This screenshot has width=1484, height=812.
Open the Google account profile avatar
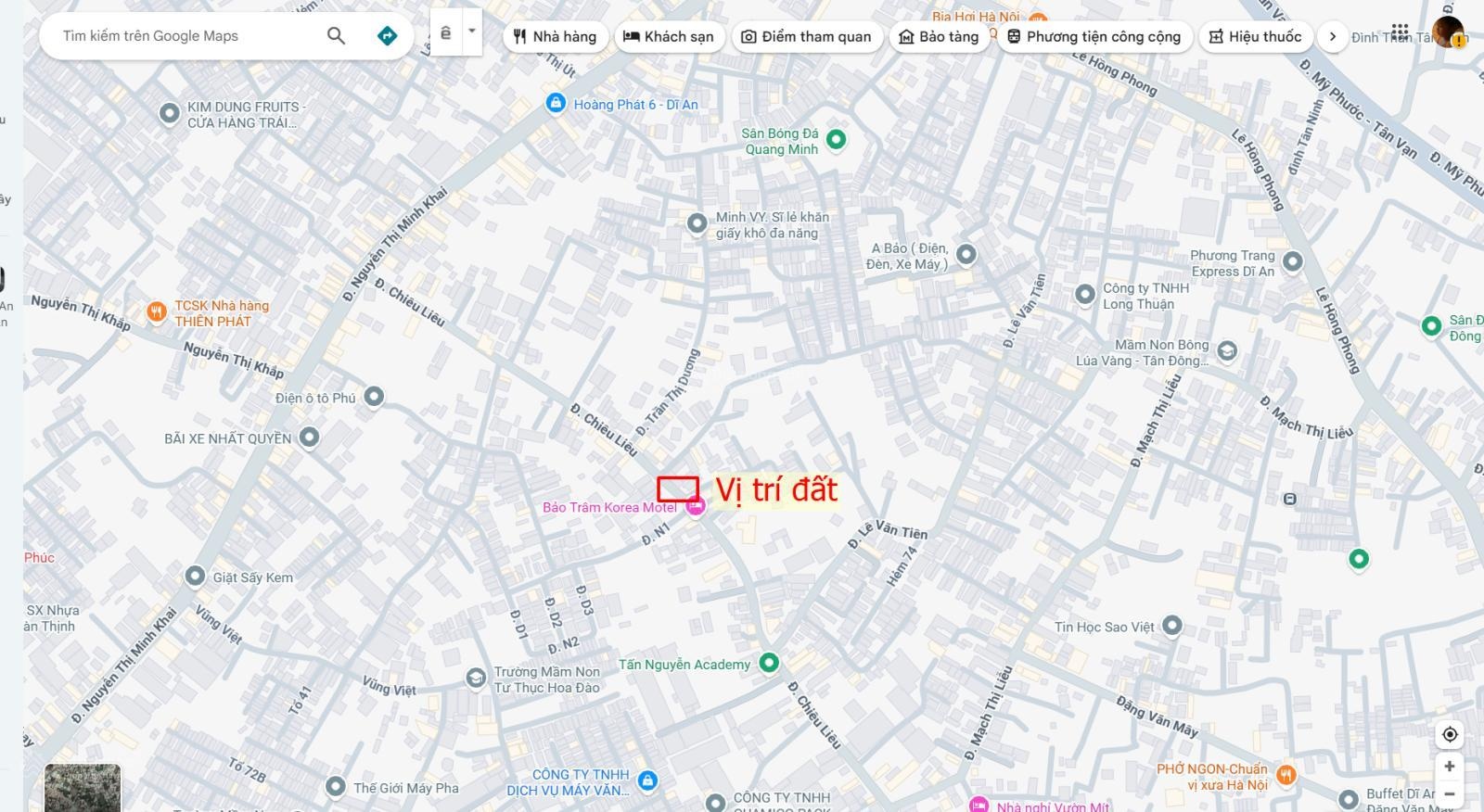[x=1447, y=32]
